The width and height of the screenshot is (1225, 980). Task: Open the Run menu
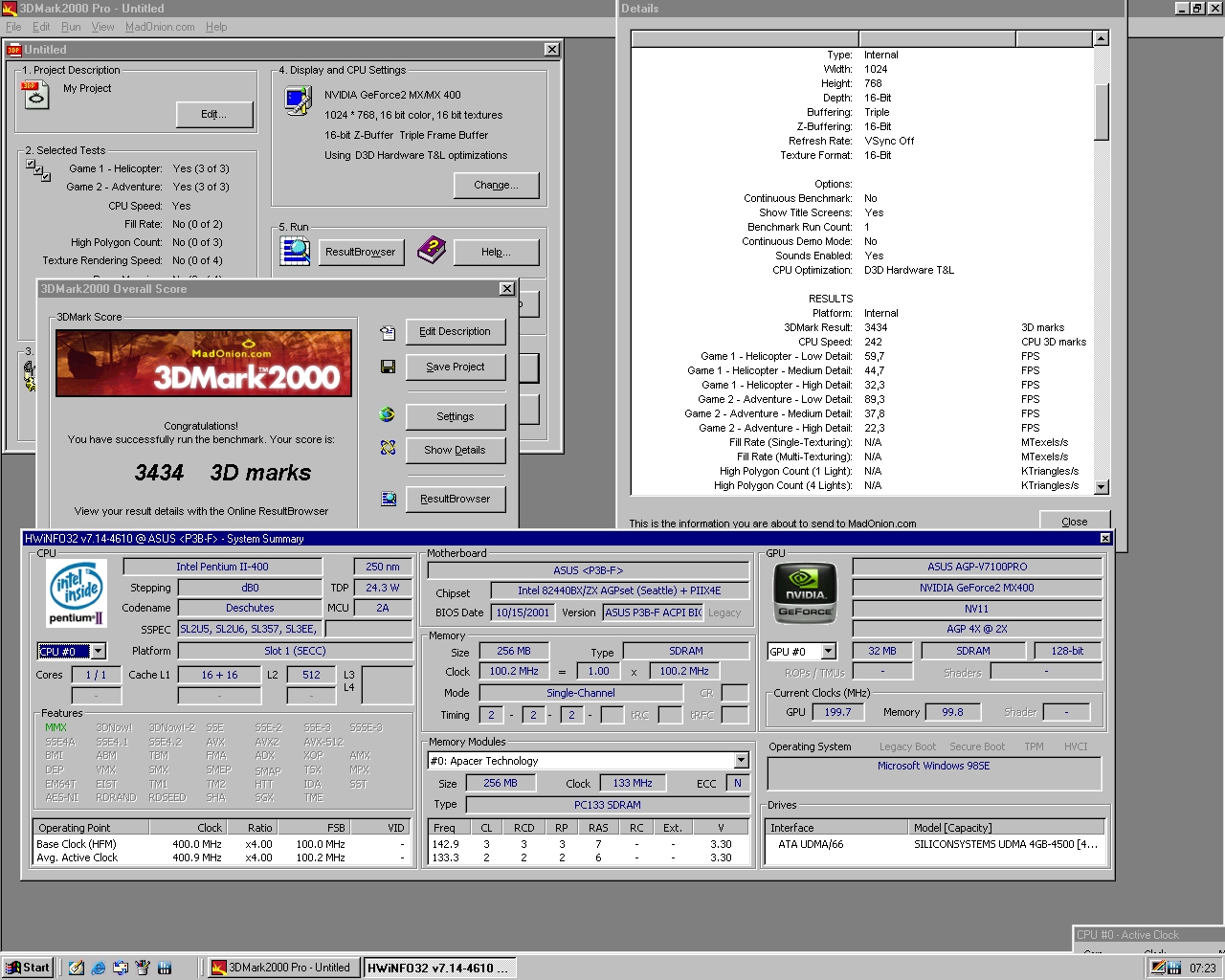pos(71,27)
